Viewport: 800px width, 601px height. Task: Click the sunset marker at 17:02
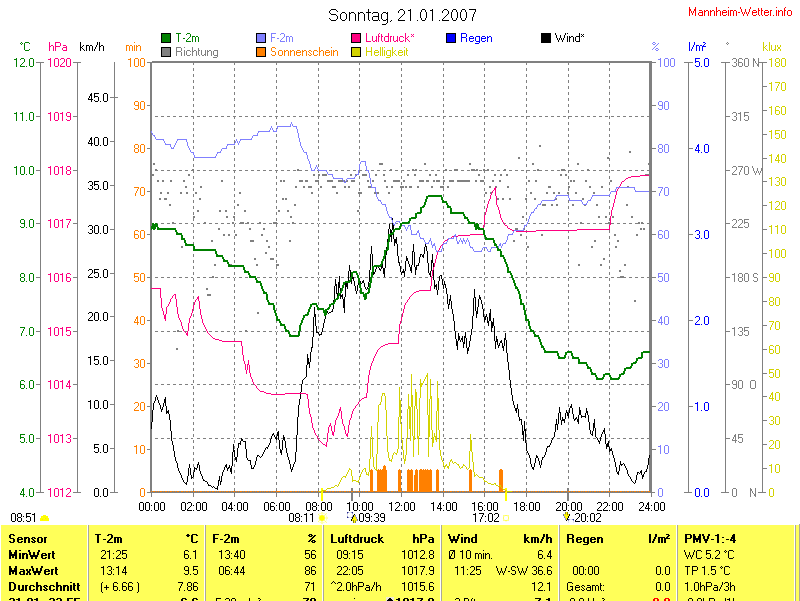(x=506, y=519)
